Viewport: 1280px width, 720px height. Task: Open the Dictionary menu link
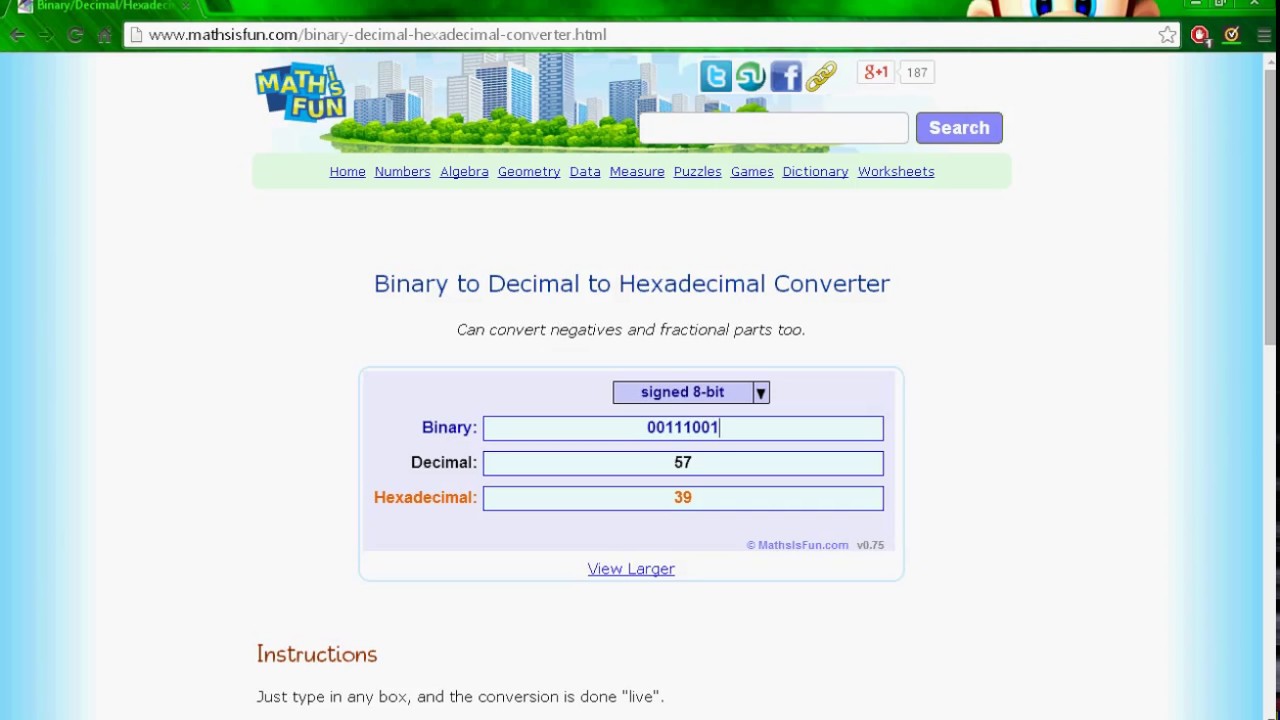(815, 172)
